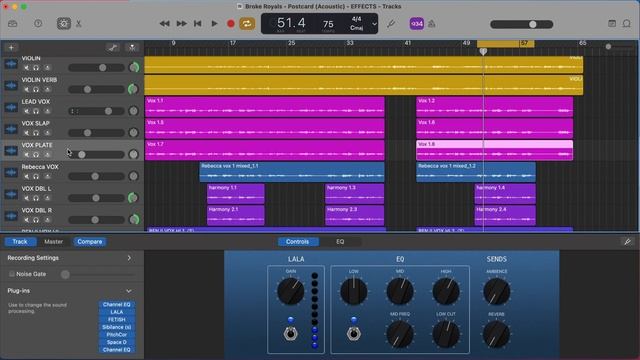Open the Note Pad icon
The height and width of the screenshot is (360, 640).
point(612,24)
